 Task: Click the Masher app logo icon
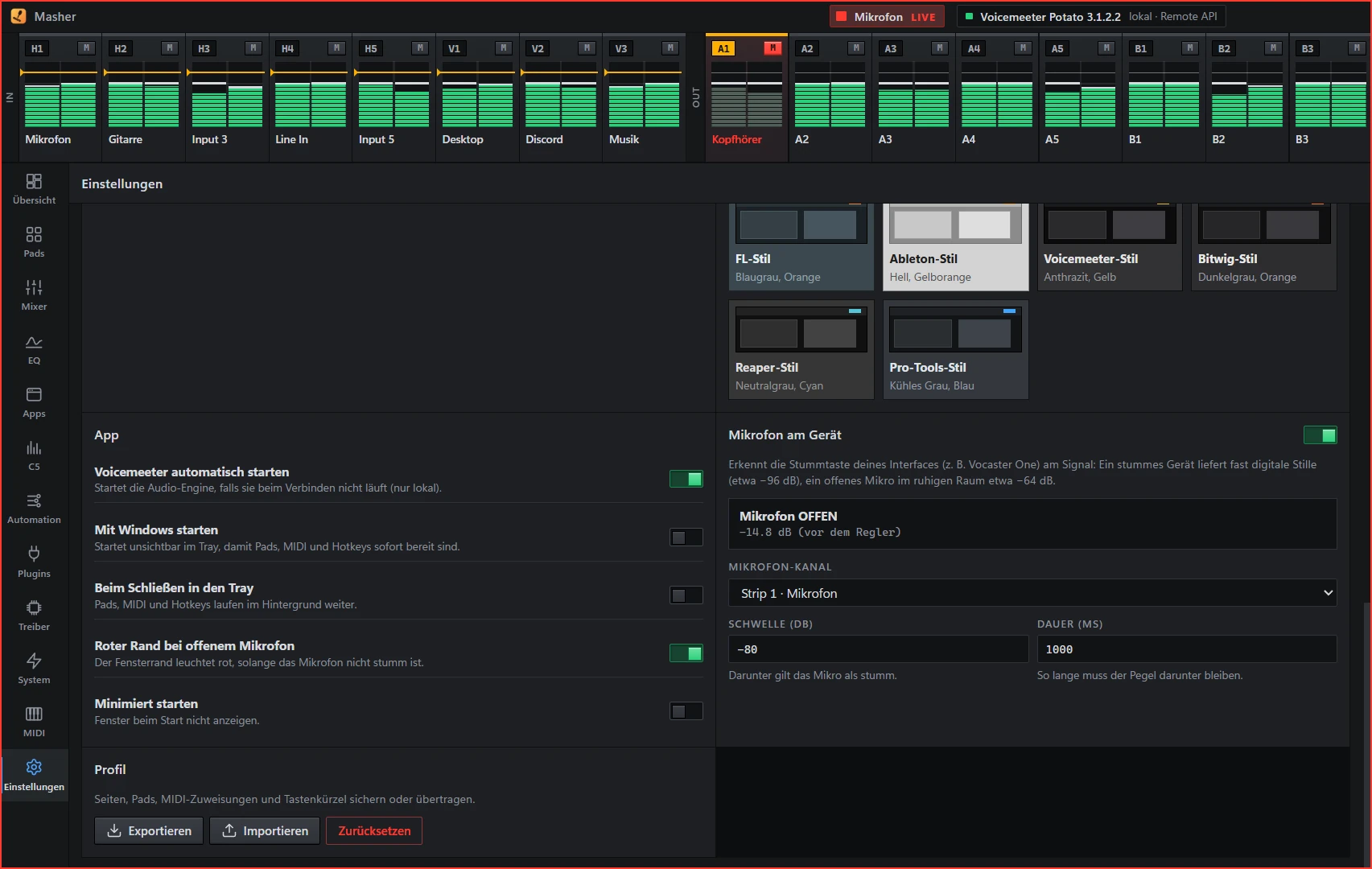(19, 16)
